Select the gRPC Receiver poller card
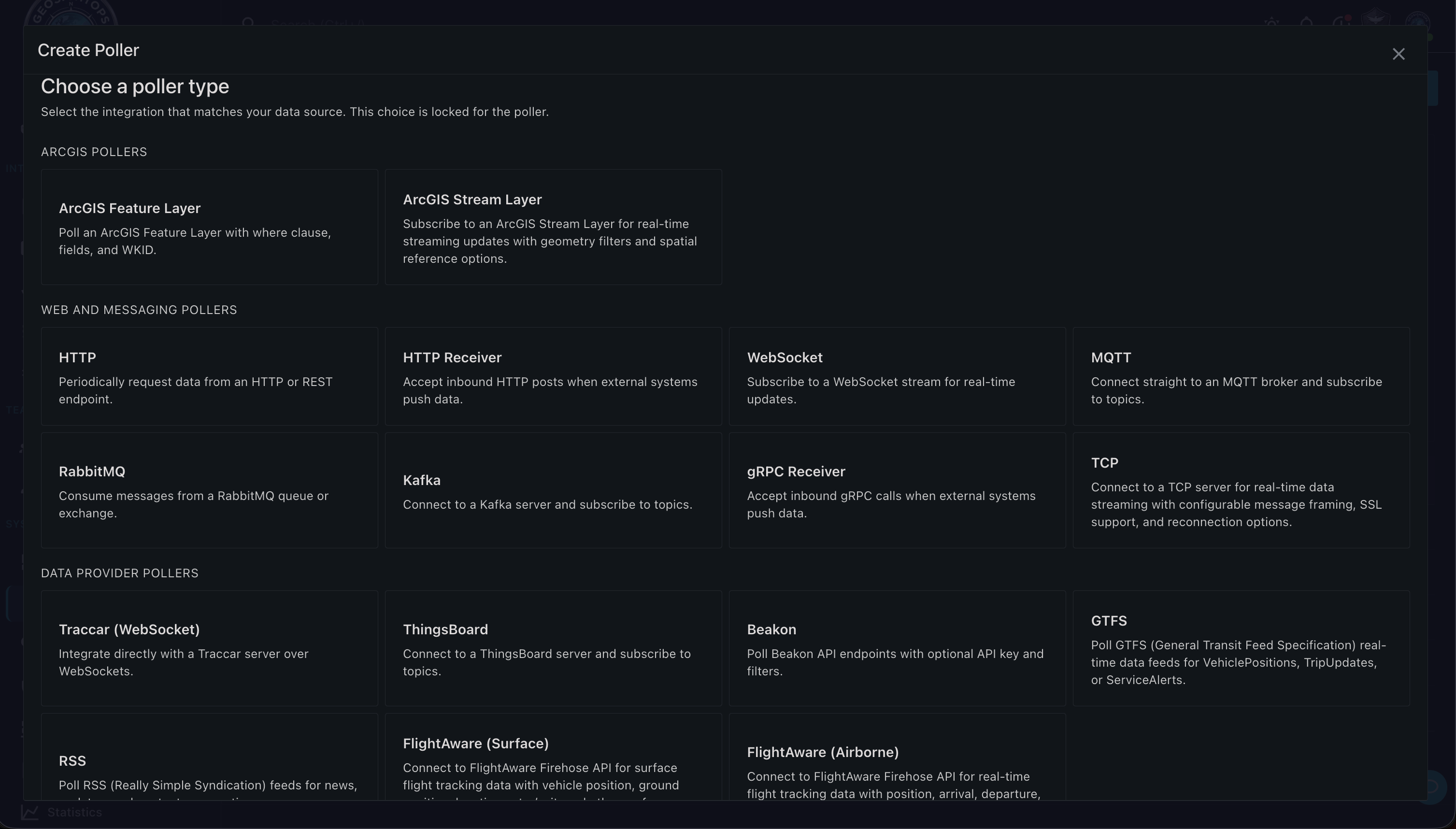Image resolution: width=1456 pixels, height=829 pixels. [x=897, y=490]
